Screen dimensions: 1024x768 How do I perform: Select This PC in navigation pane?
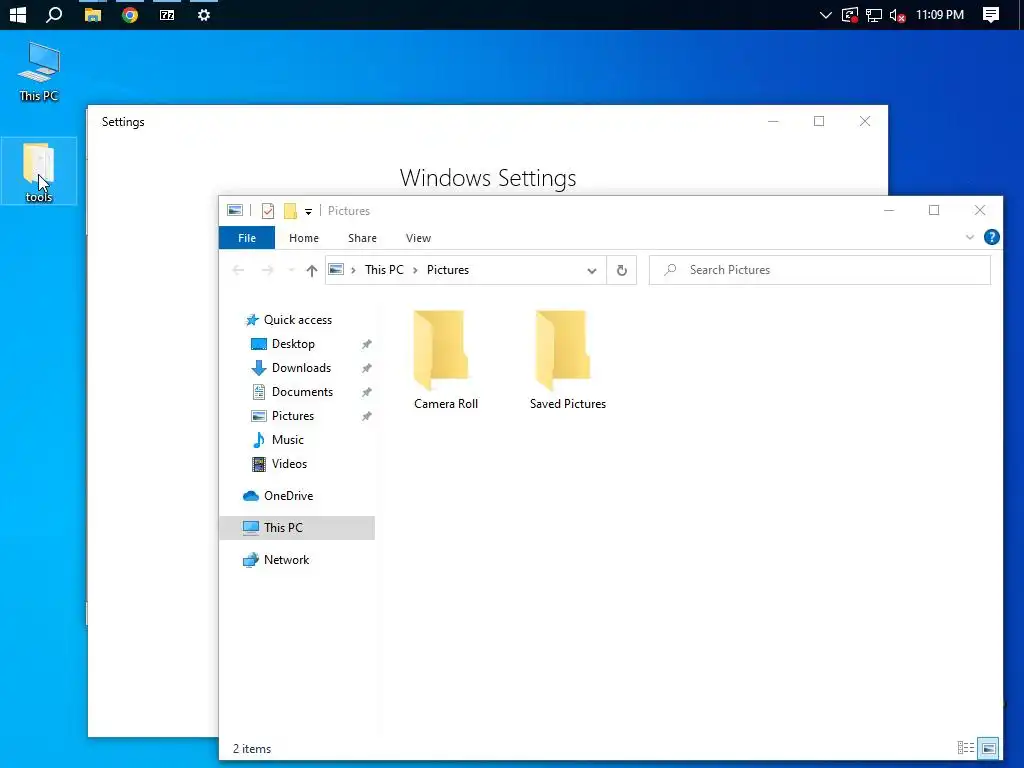coord(297,528)
